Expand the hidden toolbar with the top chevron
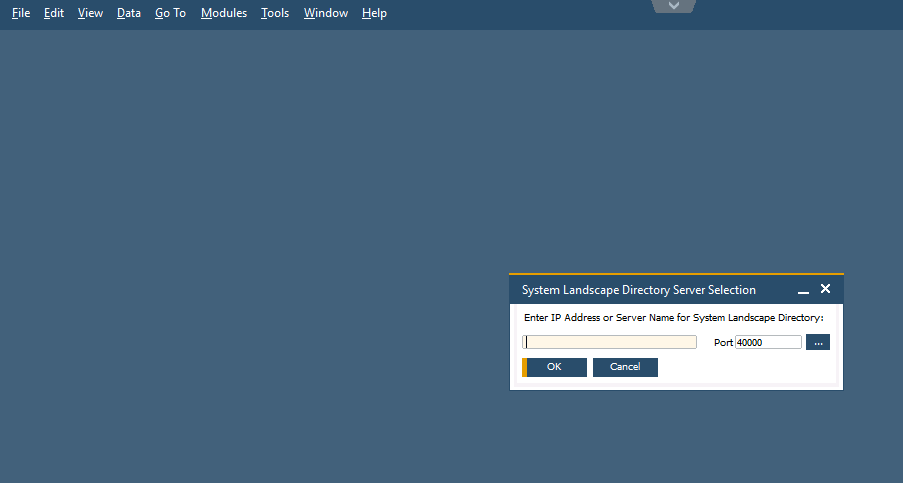Viewport: 903px width, 483px height. pos(674,6)
